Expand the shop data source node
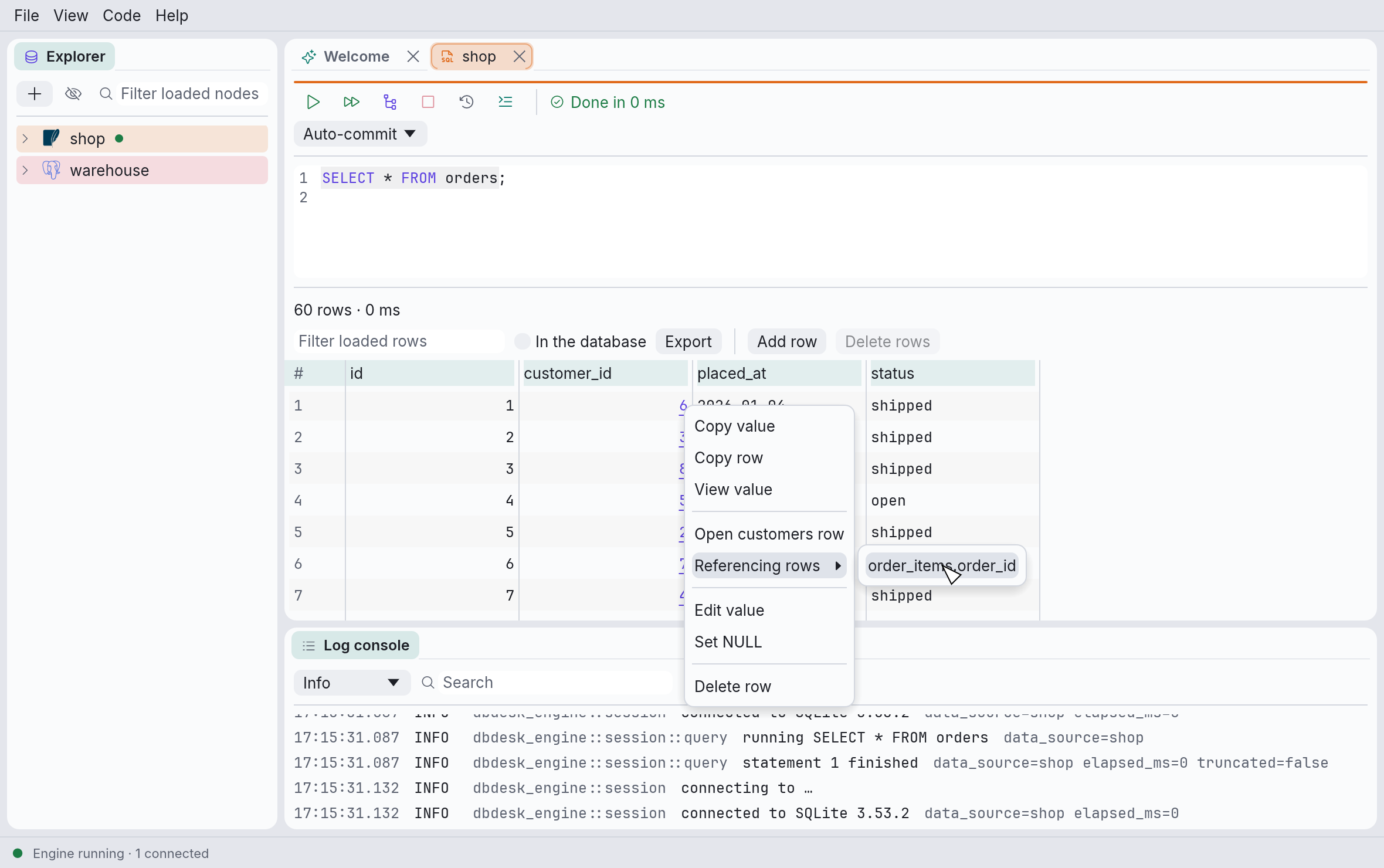Image resolution: width=1384 pixels, height=868 pixels. (x=25, y=138)
